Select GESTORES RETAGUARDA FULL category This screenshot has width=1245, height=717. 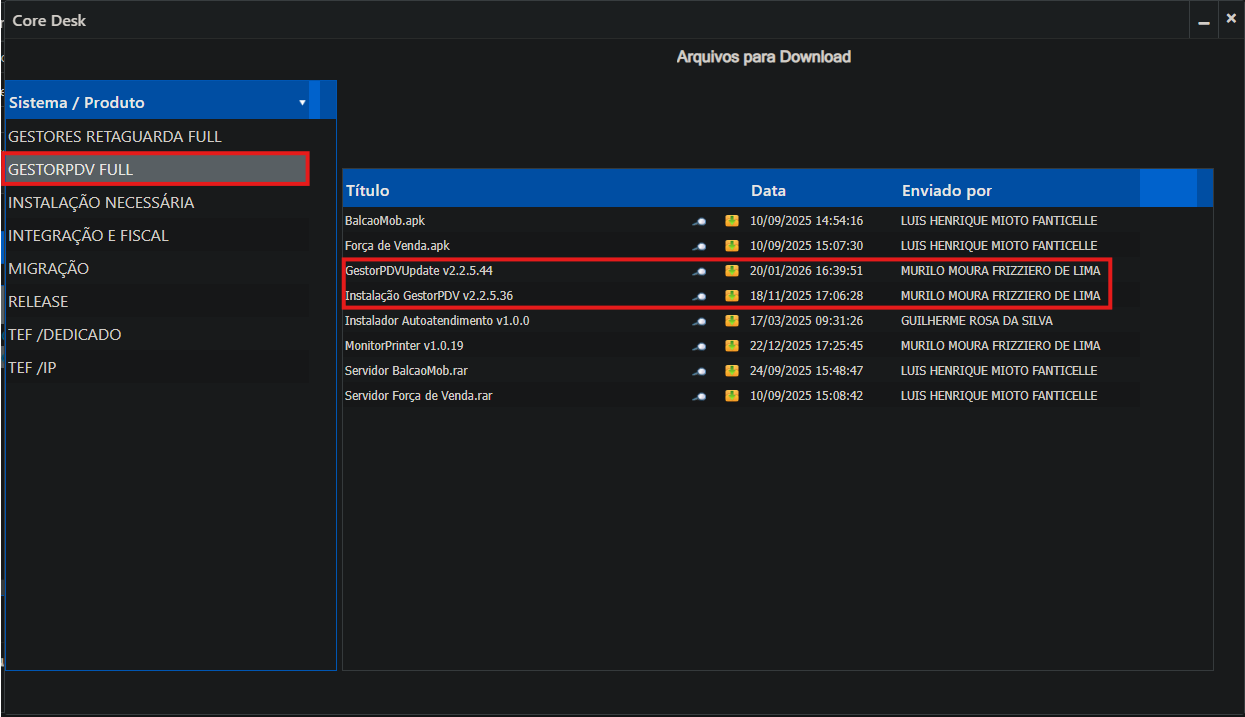115,136
